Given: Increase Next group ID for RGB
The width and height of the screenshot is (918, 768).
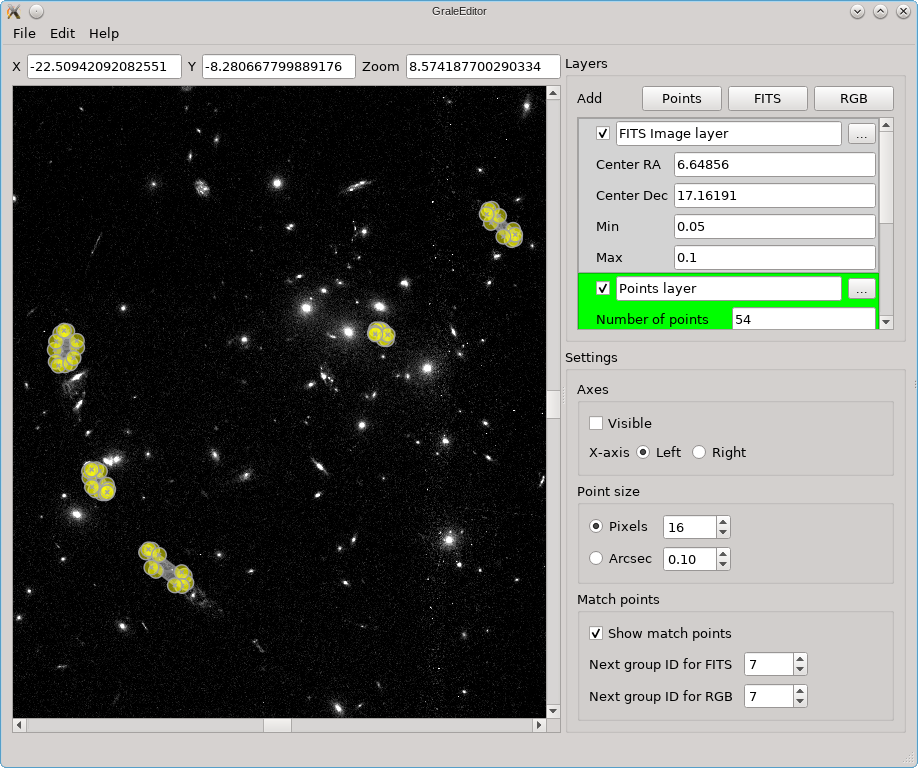Looking at the screenshot, I should 800,691.
